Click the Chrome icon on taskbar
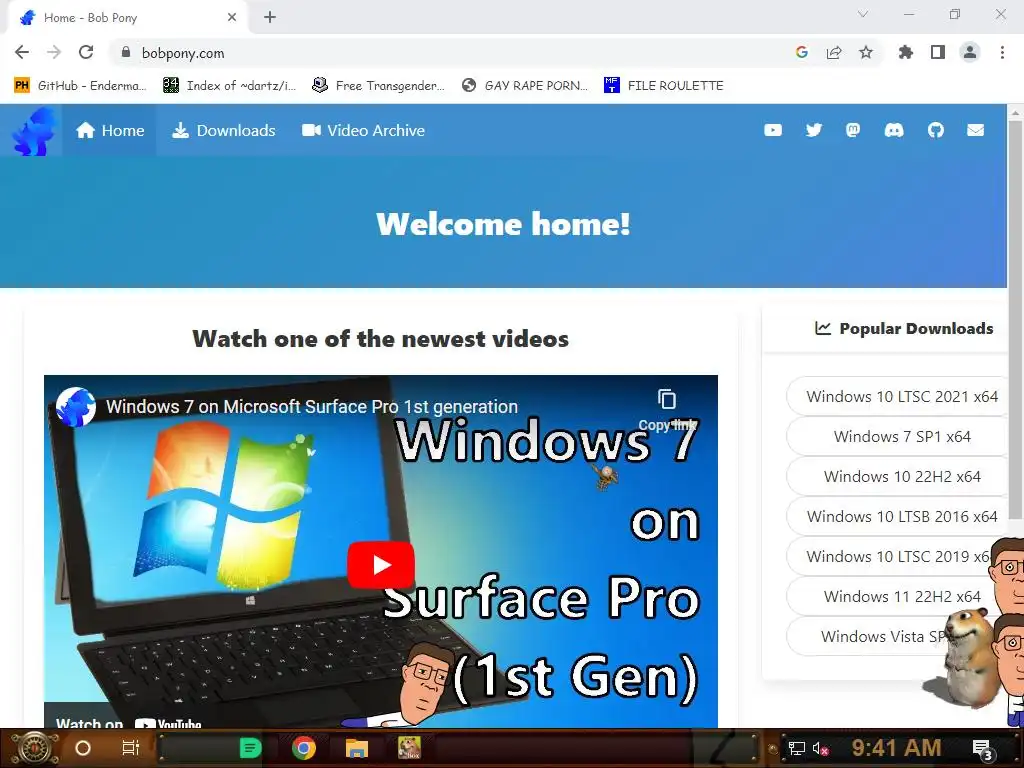Viewport: 1024px width, 768px height. (304, 748)
